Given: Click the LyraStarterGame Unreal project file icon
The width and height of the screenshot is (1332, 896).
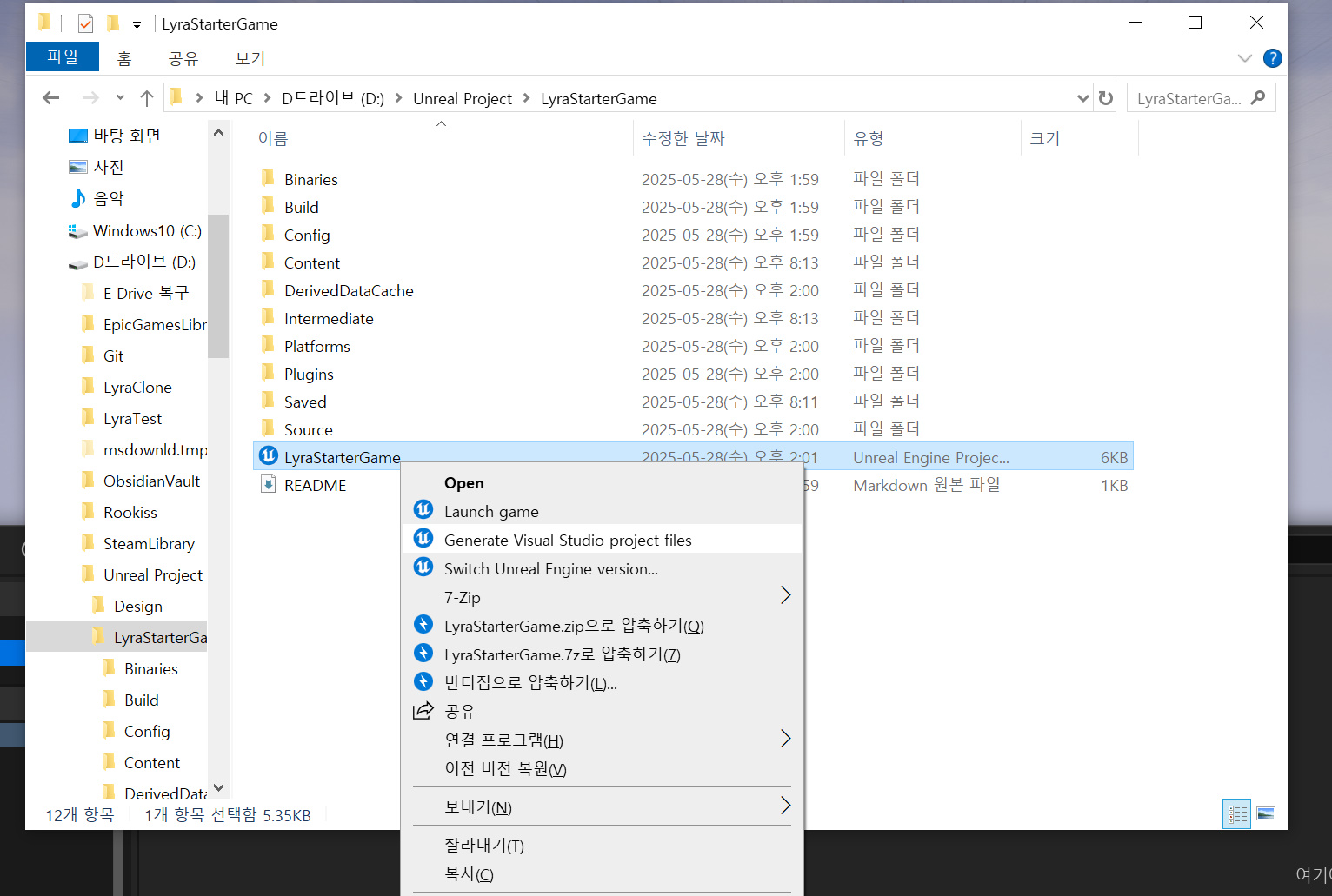Looking at the screenshot, I should 269,456.
